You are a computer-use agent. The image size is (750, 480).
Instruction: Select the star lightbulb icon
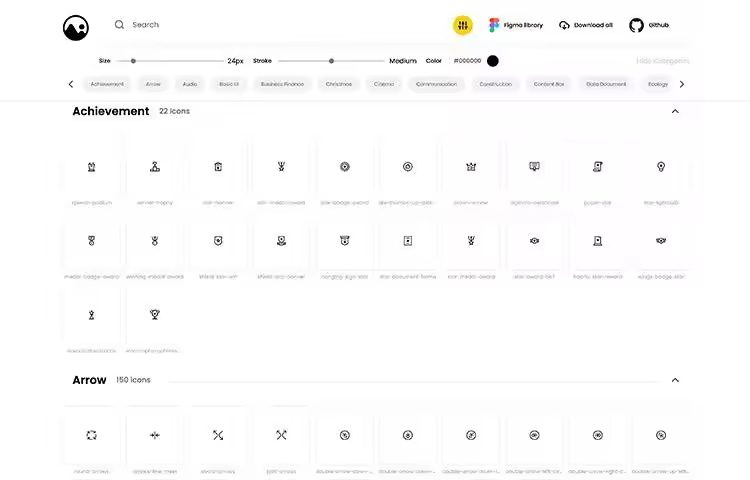tap(661, 167)
